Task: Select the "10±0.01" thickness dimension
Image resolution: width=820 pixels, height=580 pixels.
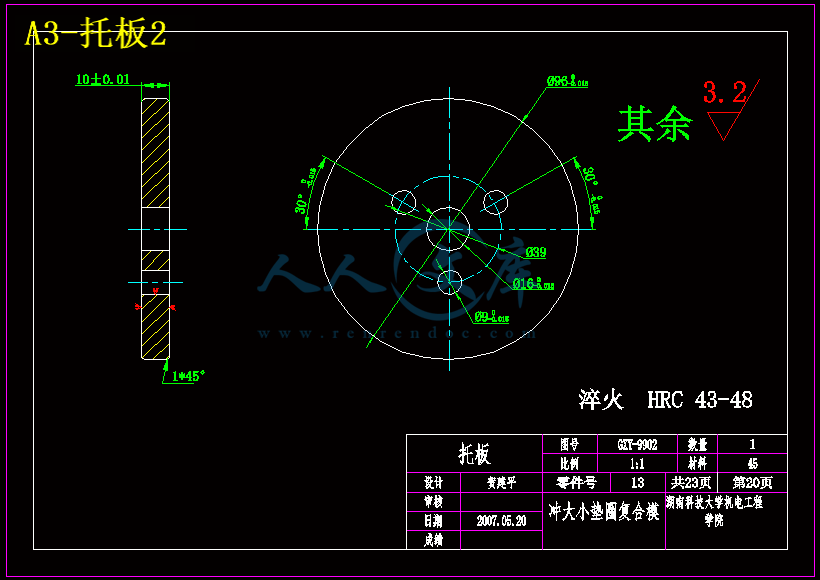Action: (102, 79)
